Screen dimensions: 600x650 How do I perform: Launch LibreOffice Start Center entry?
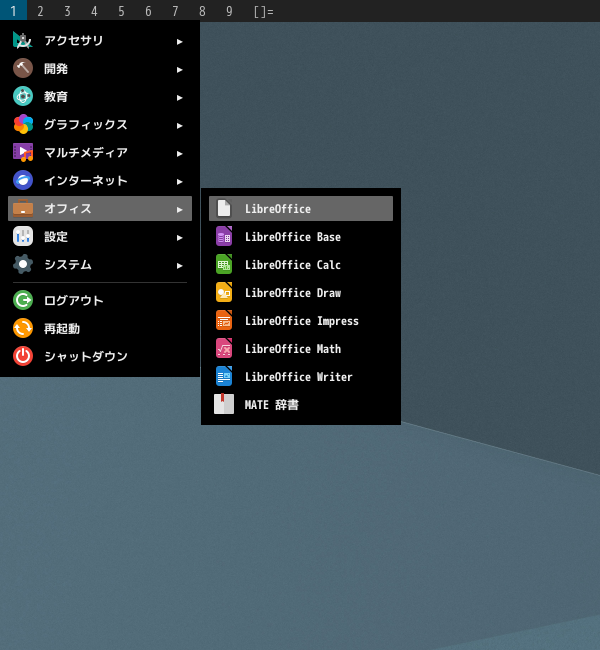(301, 209)
